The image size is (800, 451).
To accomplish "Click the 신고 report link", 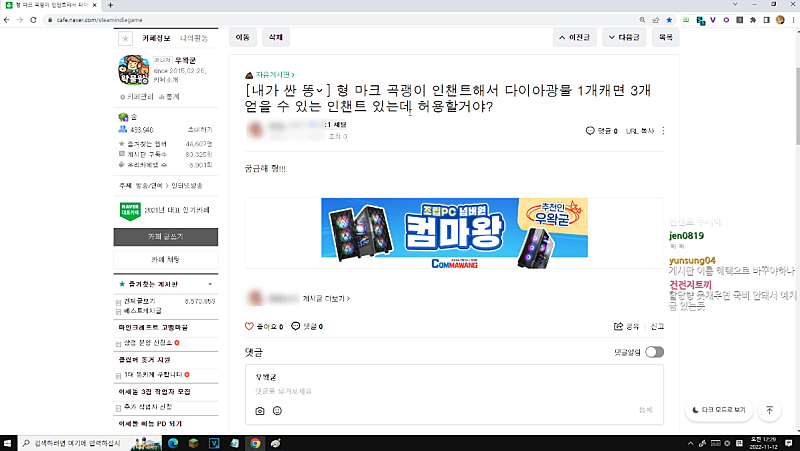I will tap(657, 326).
